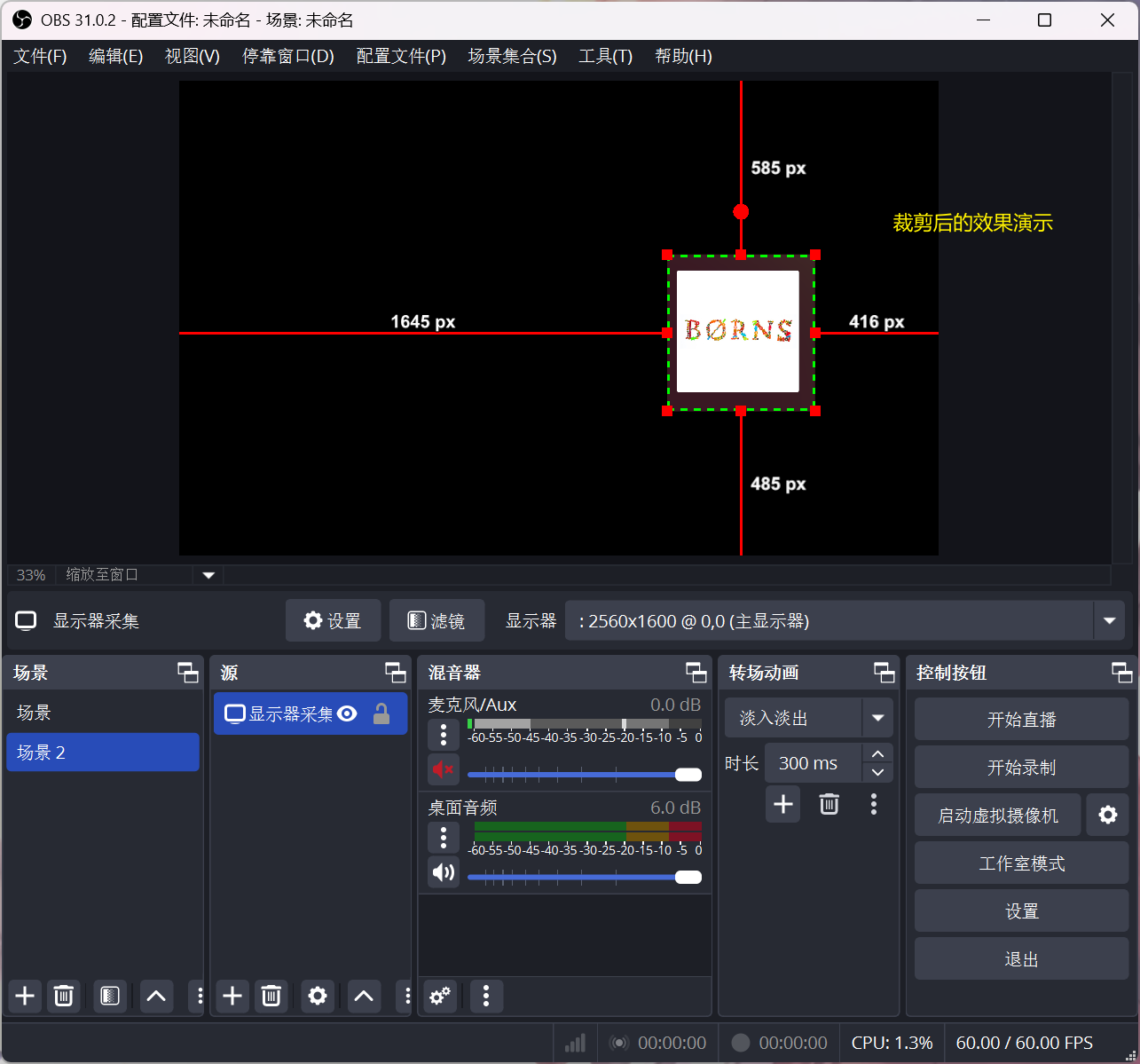Select the scene named 场景
Image resolution: width=1140 pixels, height=1064 pixels.
tap(102, 713)
